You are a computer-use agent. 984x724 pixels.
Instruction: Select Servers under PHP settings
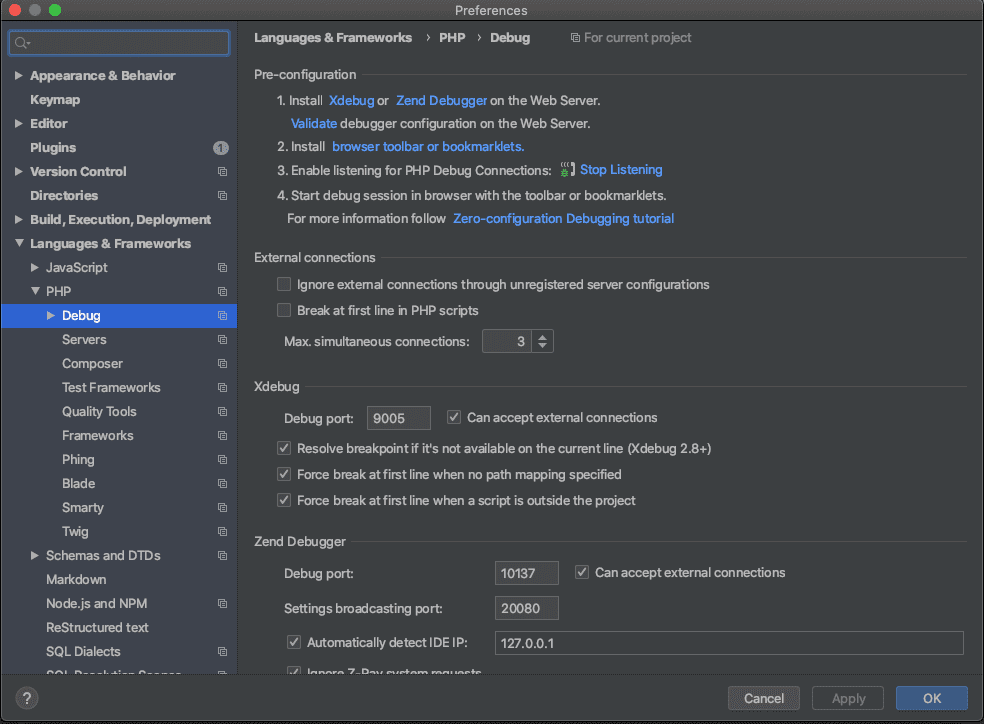(84, 340)
